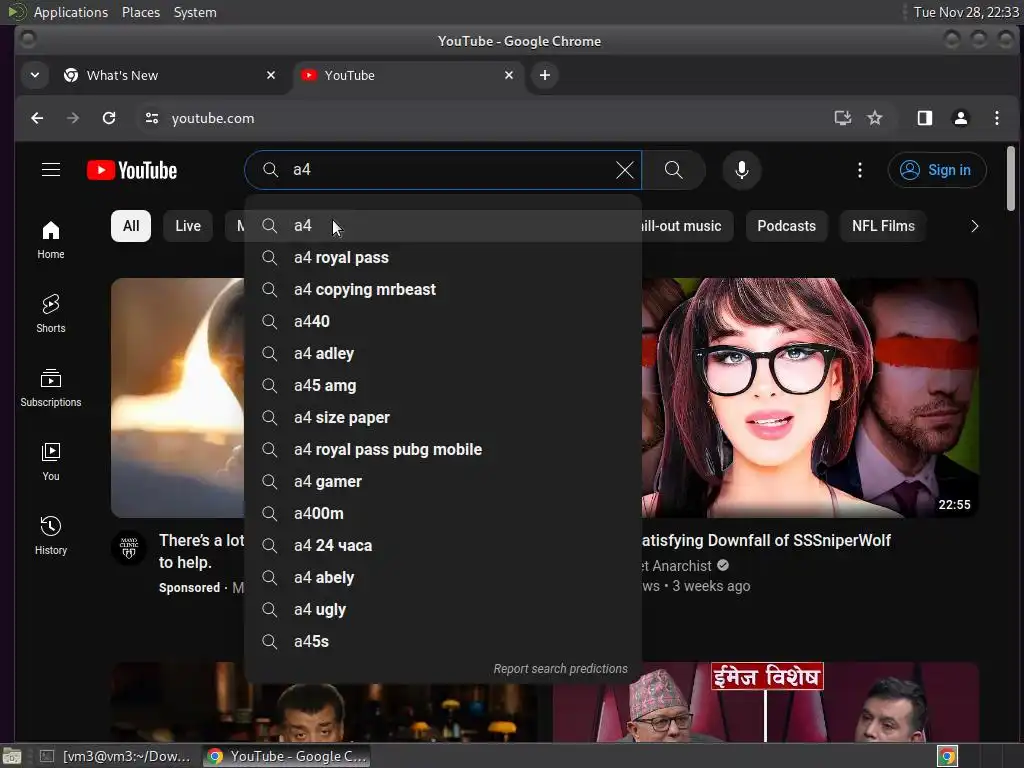Open Subscriptions in sidebar
Screen dimensions: 1024x768
pos(50,388)
